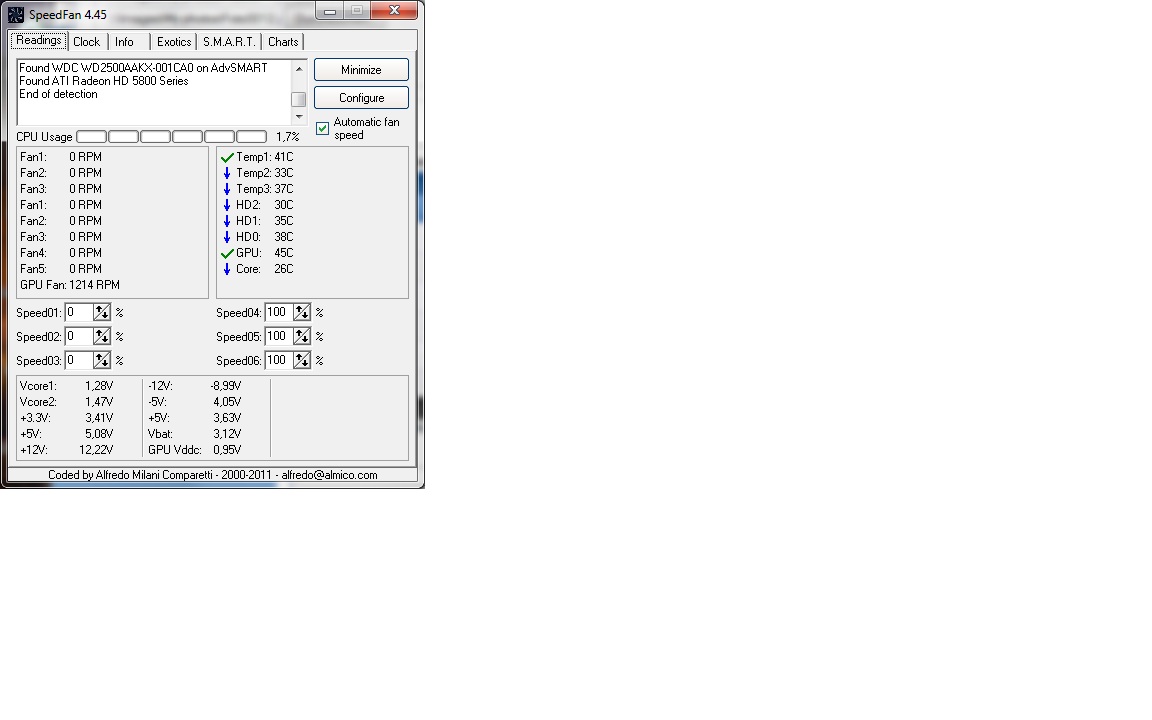
Task: Click the Found WDC WD2500AAKX log line
Action: click(143, 68)
